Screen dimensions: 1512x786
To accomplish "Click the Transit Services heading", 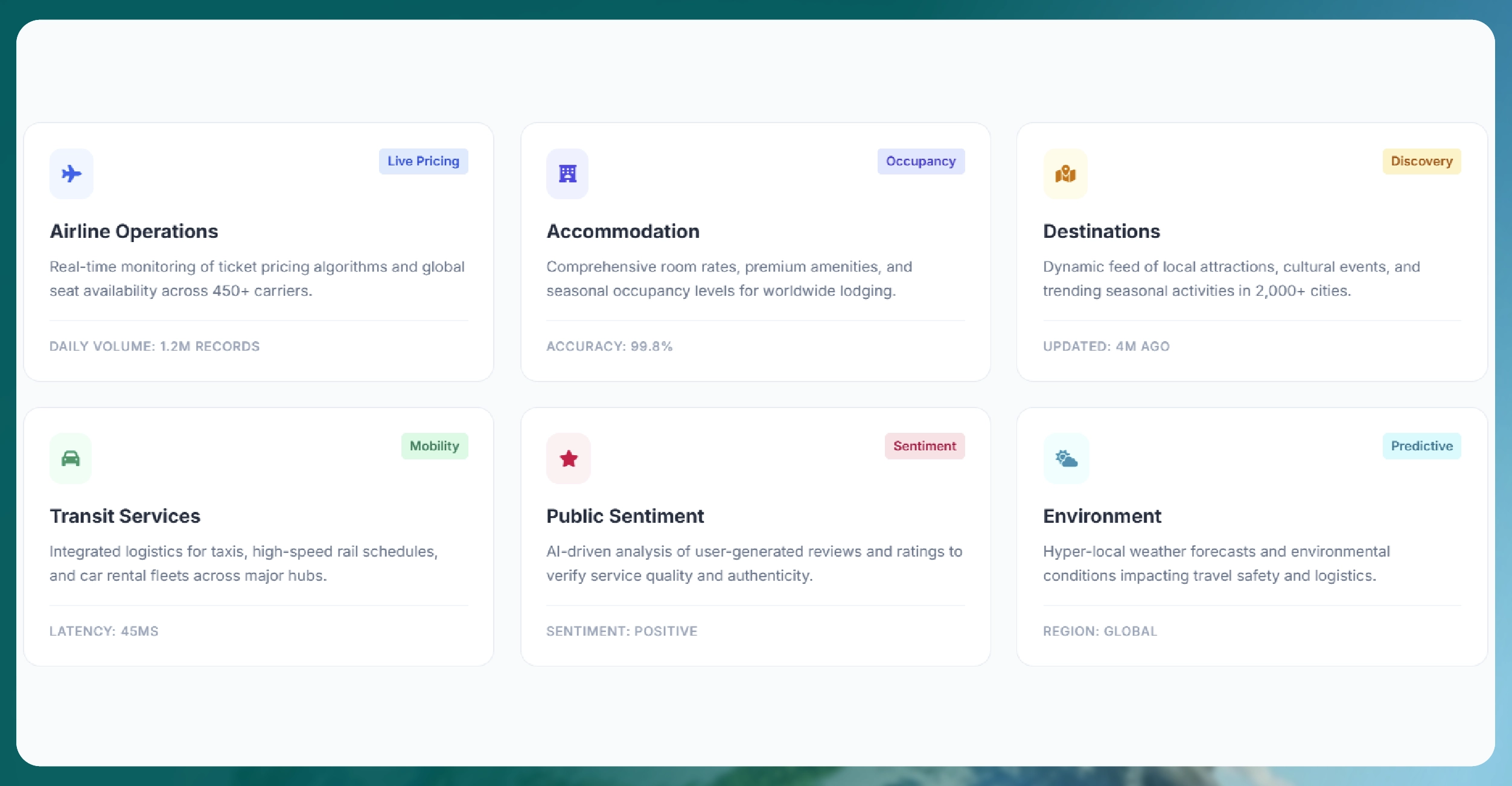I will point(125,516).
